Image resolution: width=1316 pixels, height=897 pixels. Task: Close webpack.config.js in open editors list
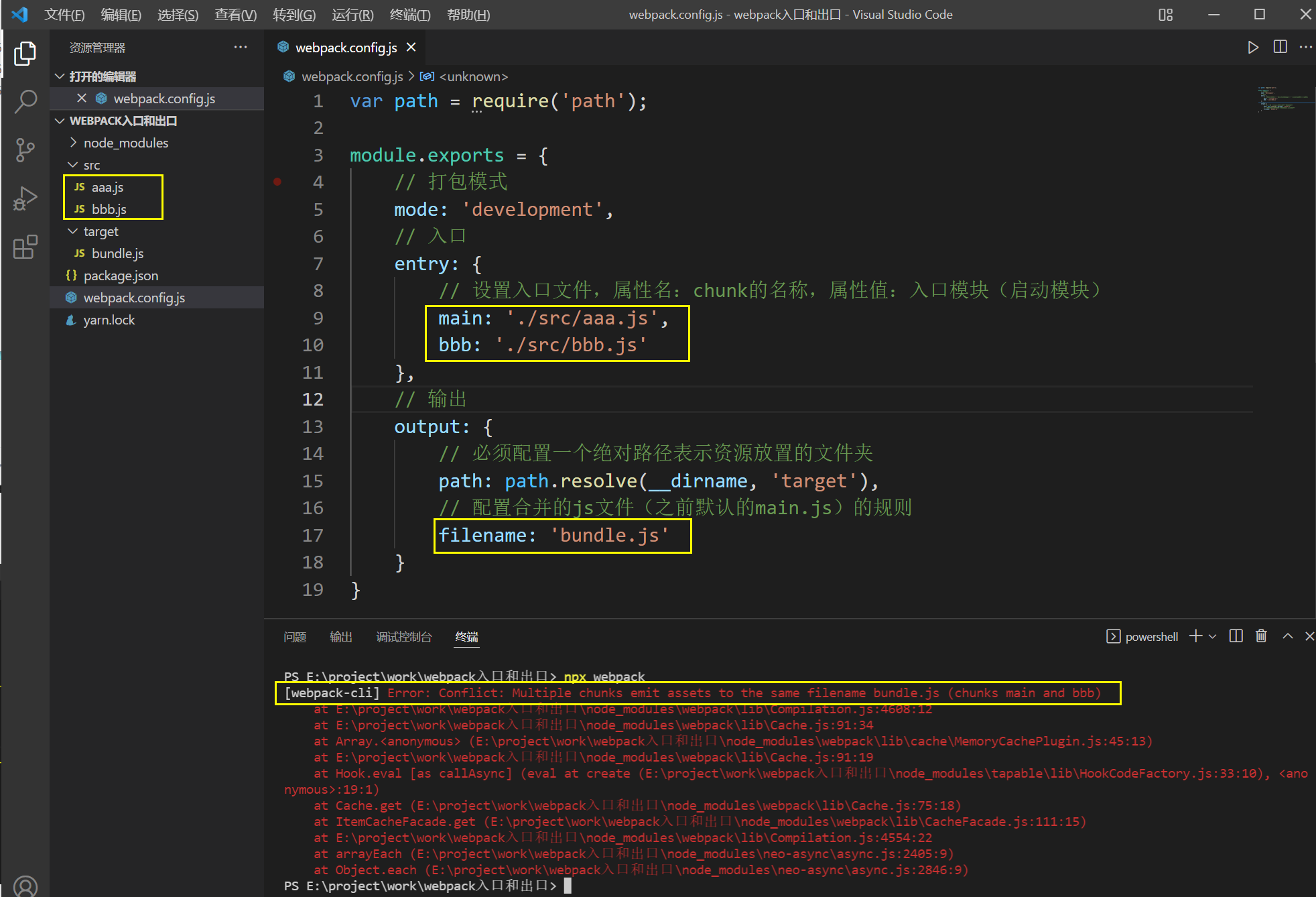coord(82,98)
